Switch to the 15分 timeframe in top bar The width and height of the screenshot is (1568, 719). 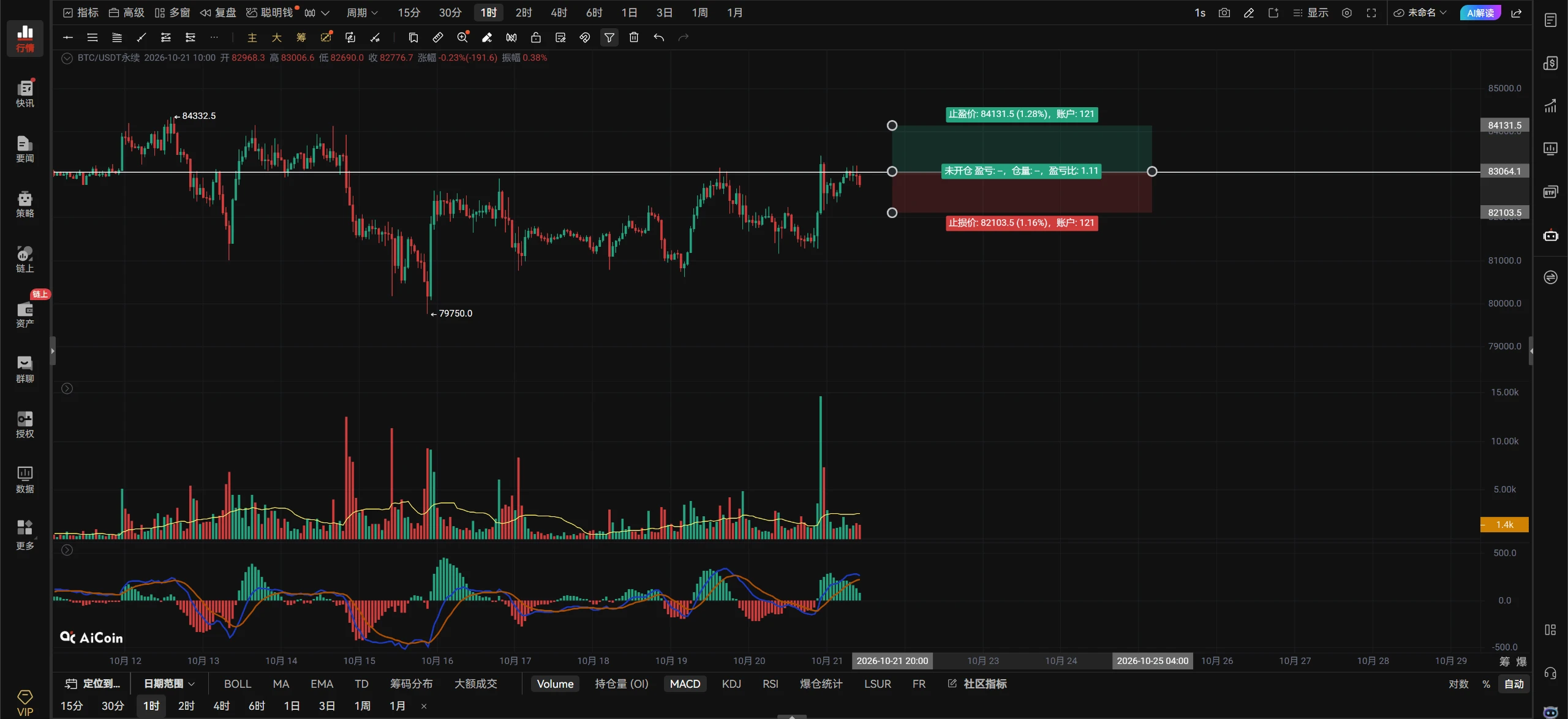tap(409, 13)
